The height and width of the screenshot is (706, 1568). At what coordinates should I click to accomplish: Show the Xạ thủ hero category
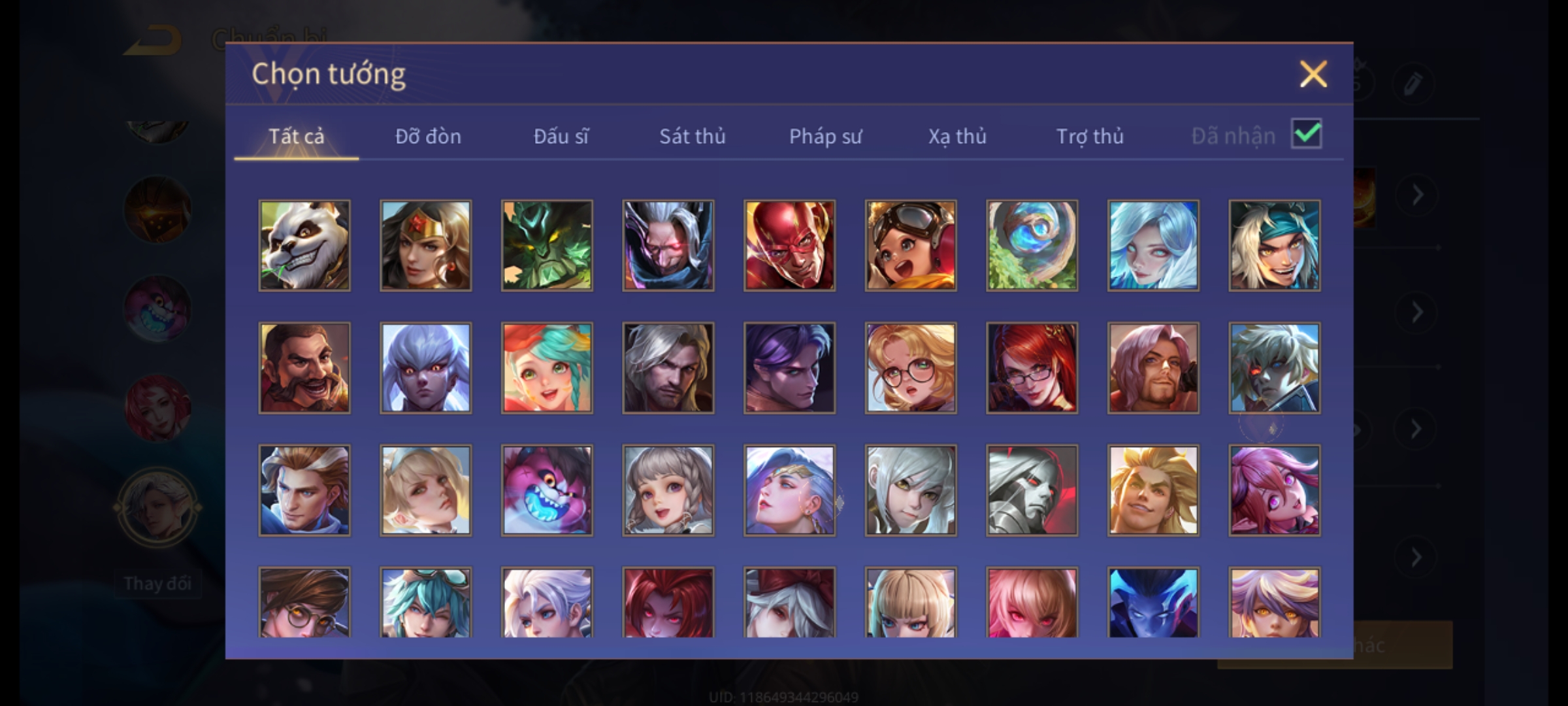pyautogui.click(x=958, y=136)
